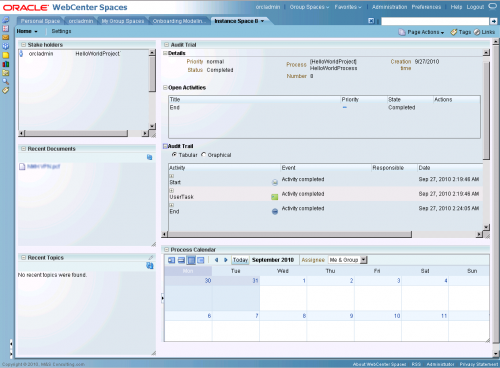Switch to the My Group Spaces tab
The width and height of the screenshot is (500, 368).
pyautogui.click(x=123, y=21)
